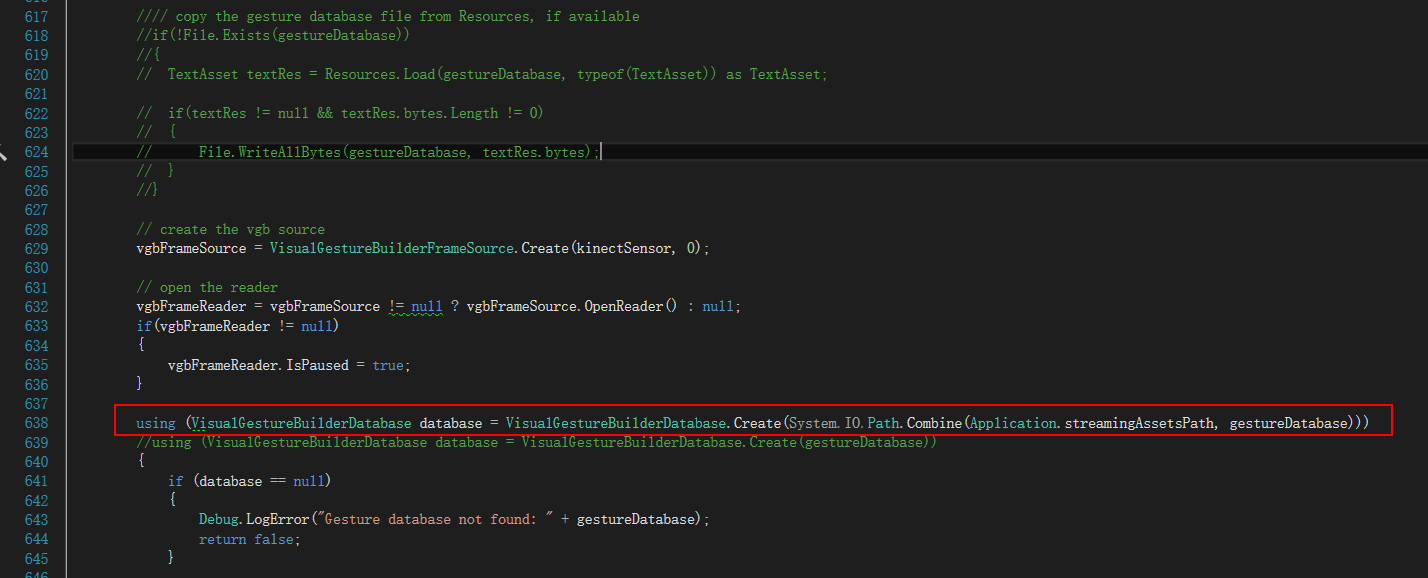Click File.WriteAllBytes in commented line 624
The height and width of the screenshot is (578, 1428).
(270, 151)
